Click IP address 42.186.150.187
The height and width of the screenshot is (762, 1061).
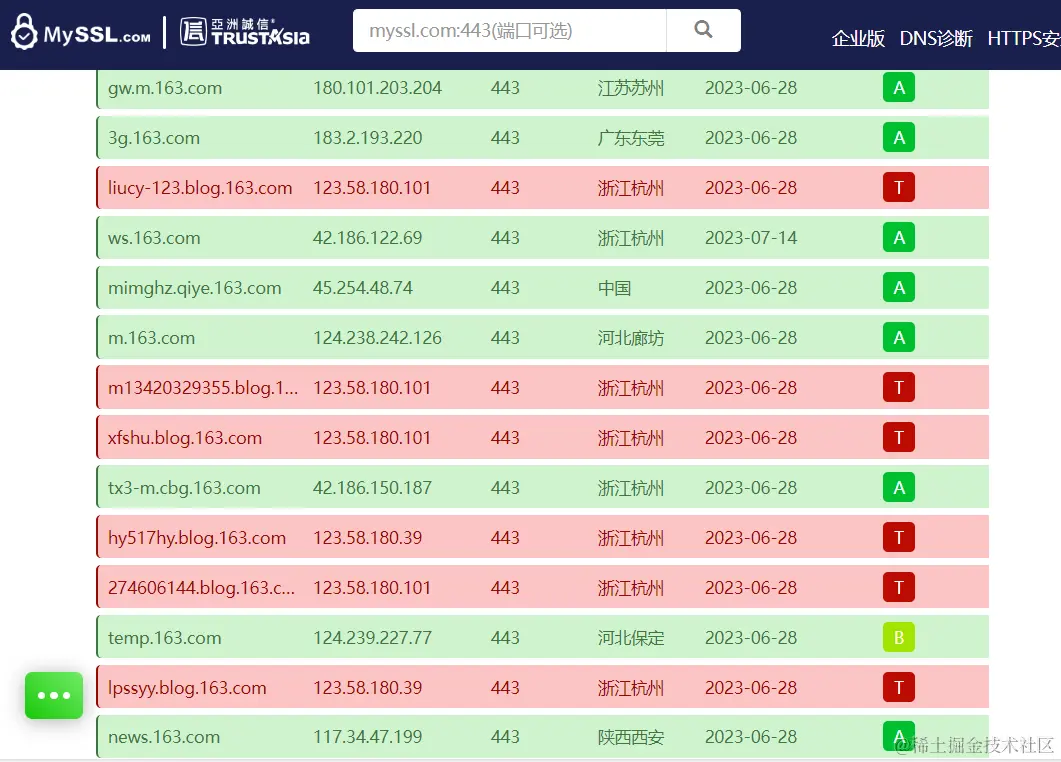tap(372, 488)
